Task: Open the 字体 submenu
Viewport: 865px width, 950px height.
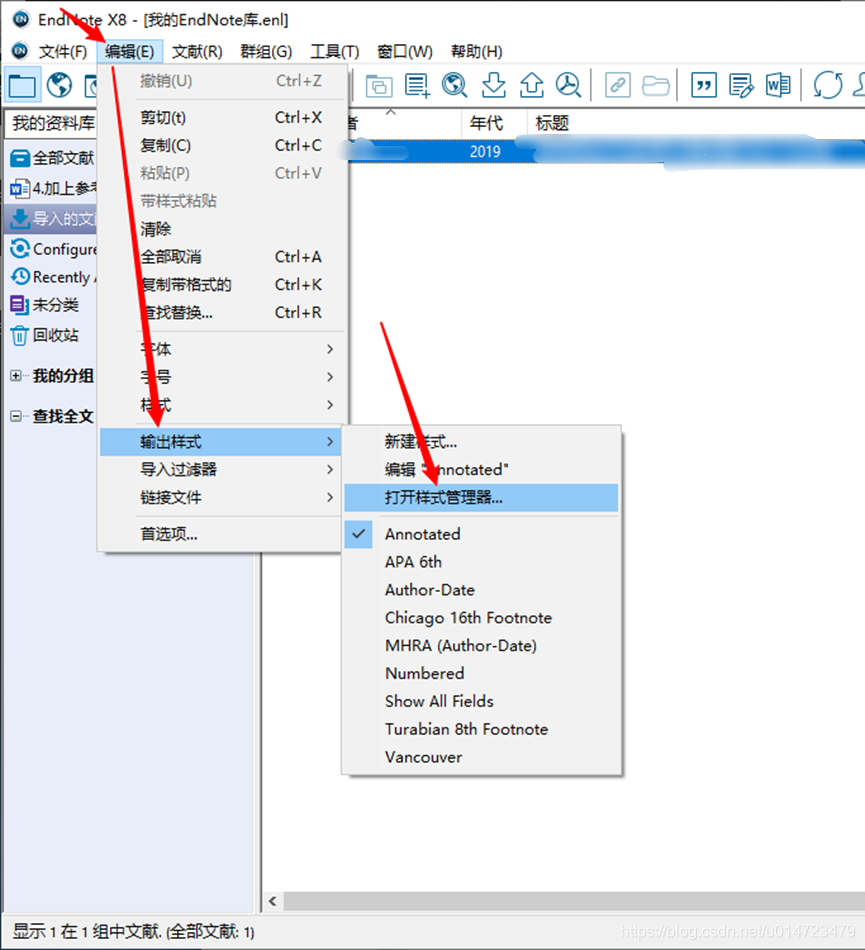Action: pos(221,349)
